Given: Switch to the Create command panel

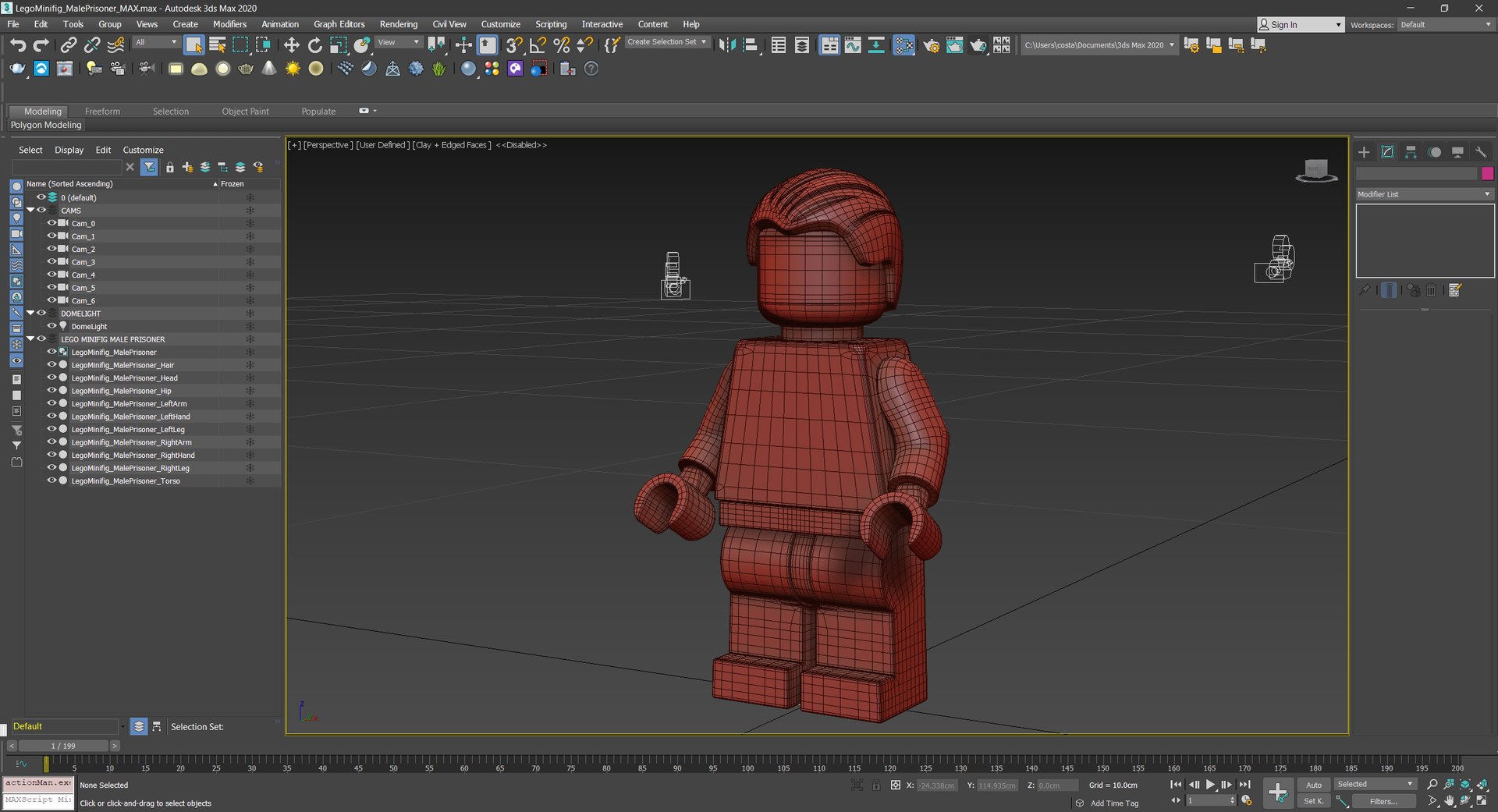Looking at the screenshot, I should click(1364, 152).
